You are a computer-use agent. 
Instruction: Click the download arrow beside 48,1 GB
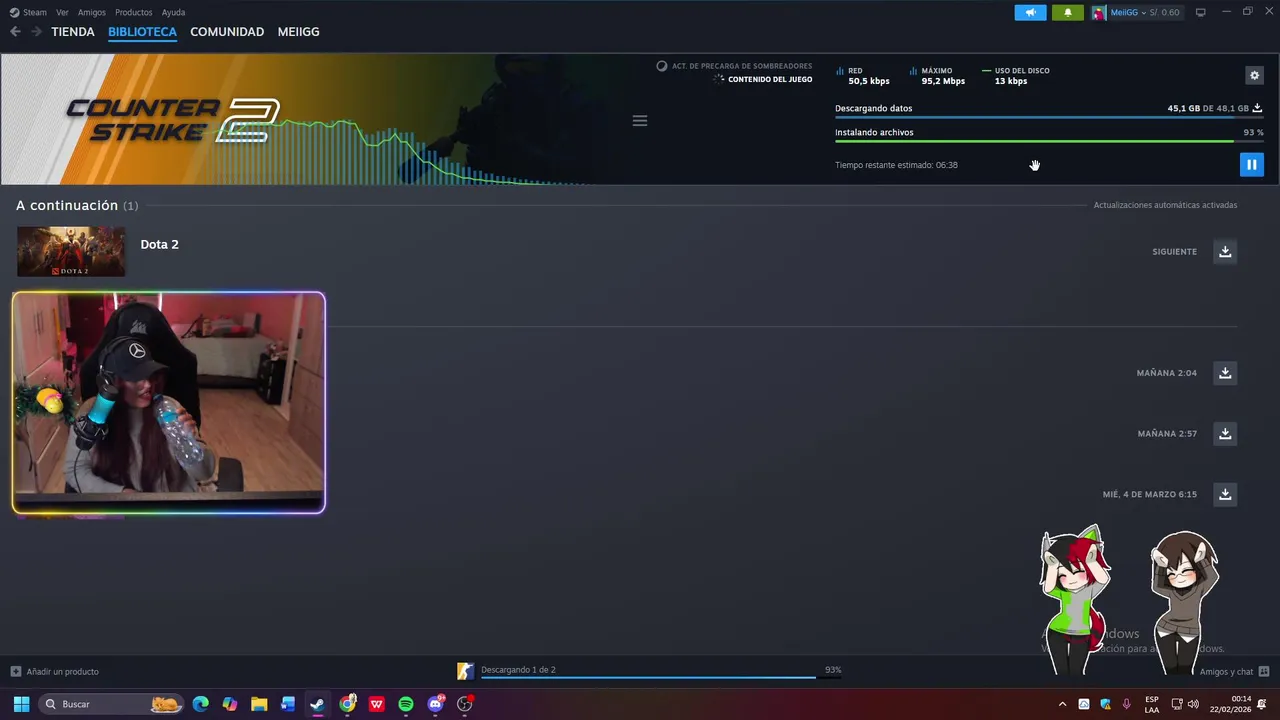pyautogui.click(x=1258, y=108)
